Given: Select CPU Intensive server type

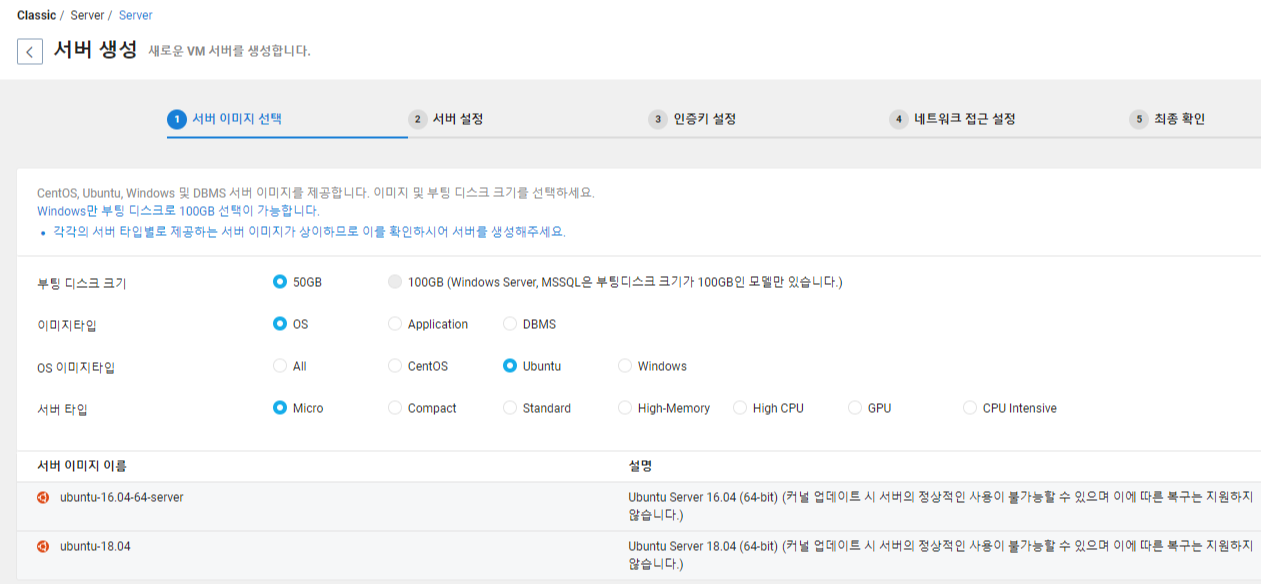Looking at the screenshot, I should (970, 408).
